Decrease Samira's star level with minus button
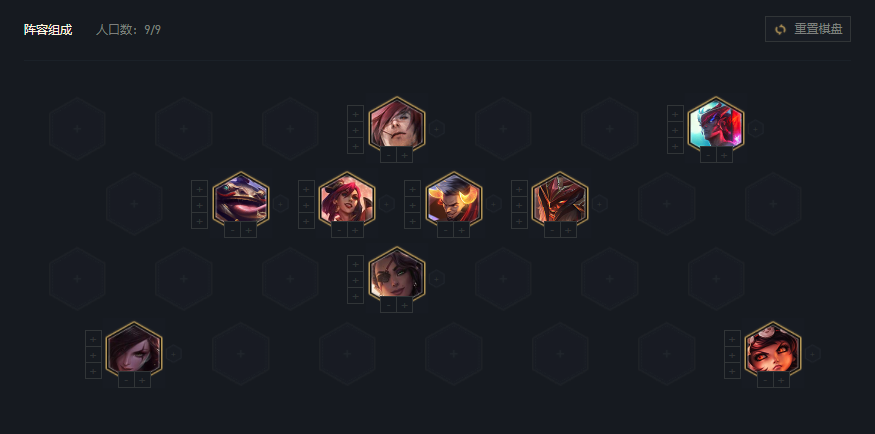 point(389,305)
